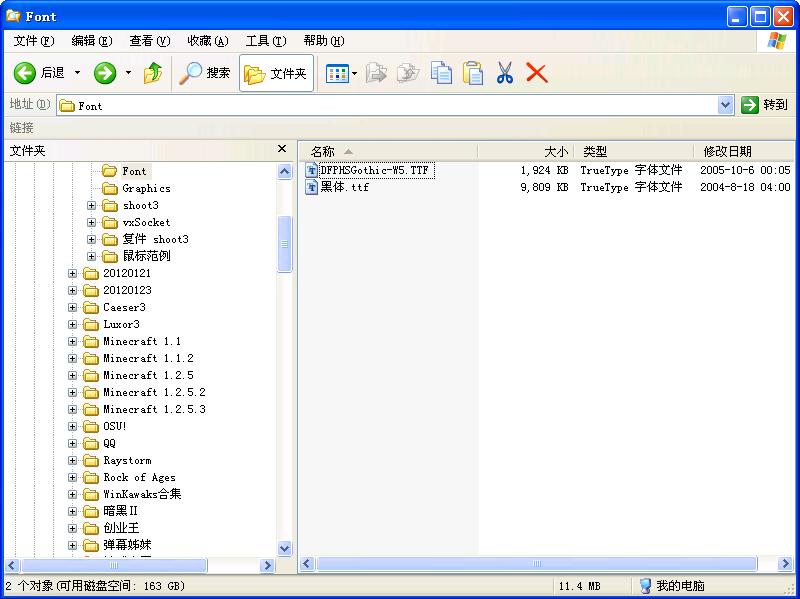Open the Back button history dropdown arrow
The height and width of the screenshot is (599, 800).
pyautogui.click(x=78, y=73)
